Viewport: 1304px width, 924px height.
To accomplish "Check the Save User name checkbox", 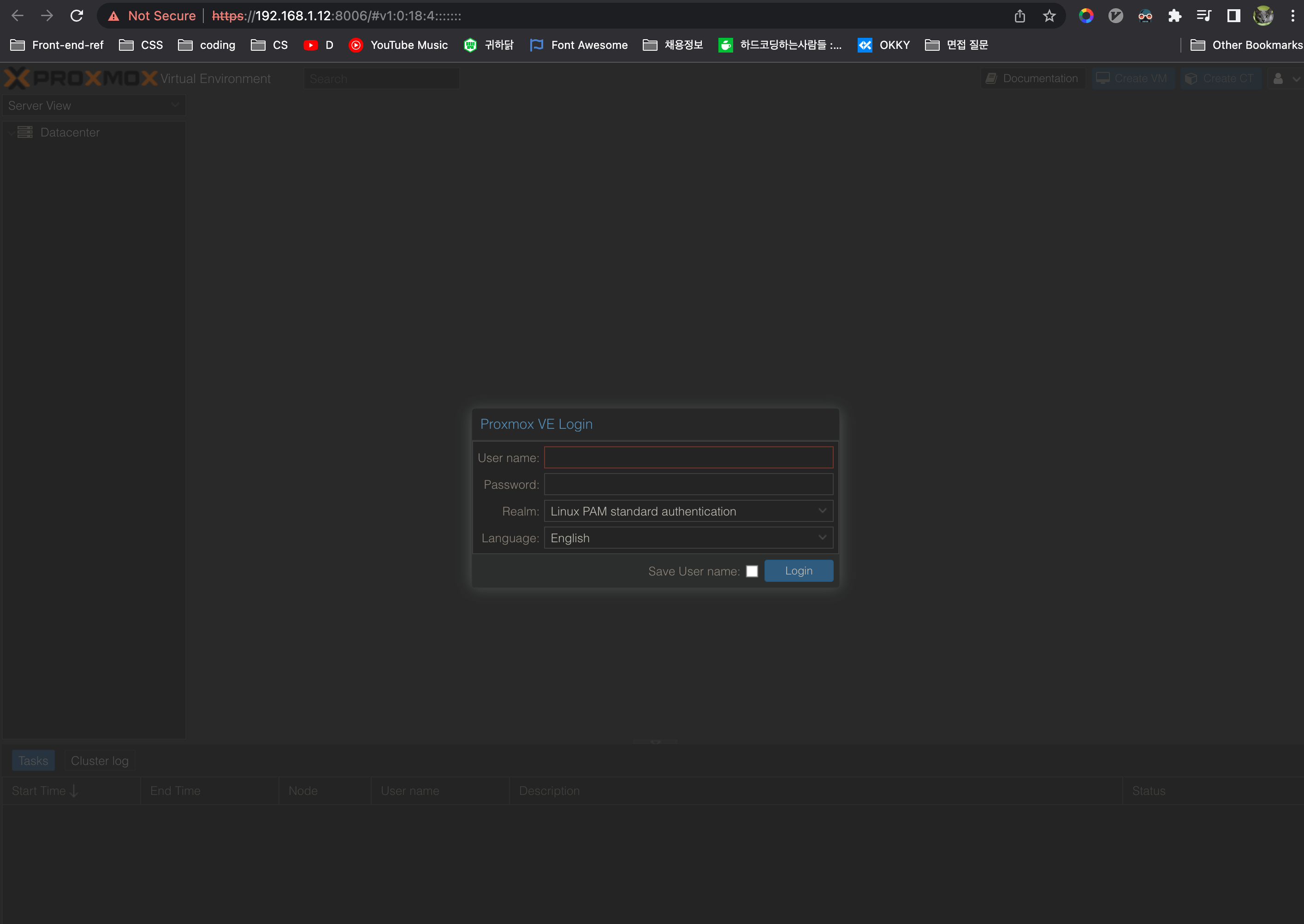I will [x=752, y=571].
